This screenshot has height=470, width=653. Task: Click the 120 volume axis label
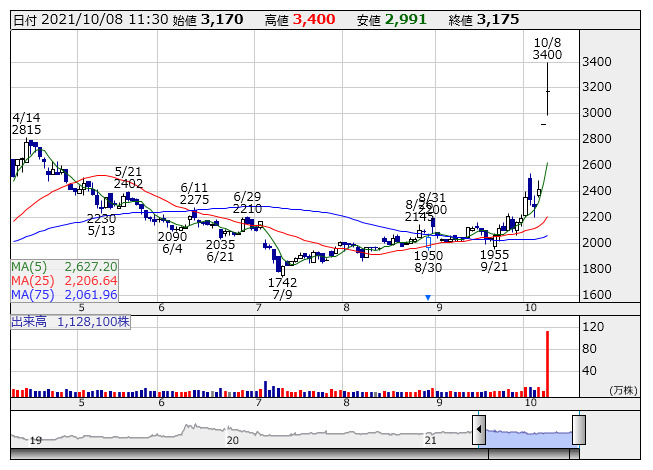click(x=593, y=327)
